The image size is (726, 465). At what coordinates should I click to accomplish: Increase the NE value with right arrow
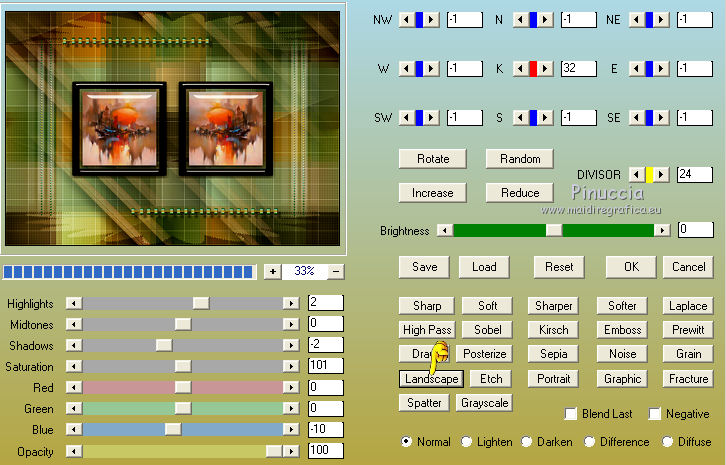[661, 19]
